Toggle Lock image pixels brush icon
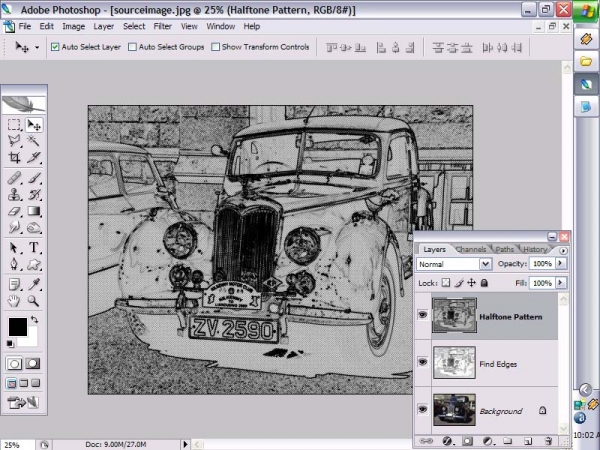The height and width of the screenshot is (450, 600). (x=459, y=283)
